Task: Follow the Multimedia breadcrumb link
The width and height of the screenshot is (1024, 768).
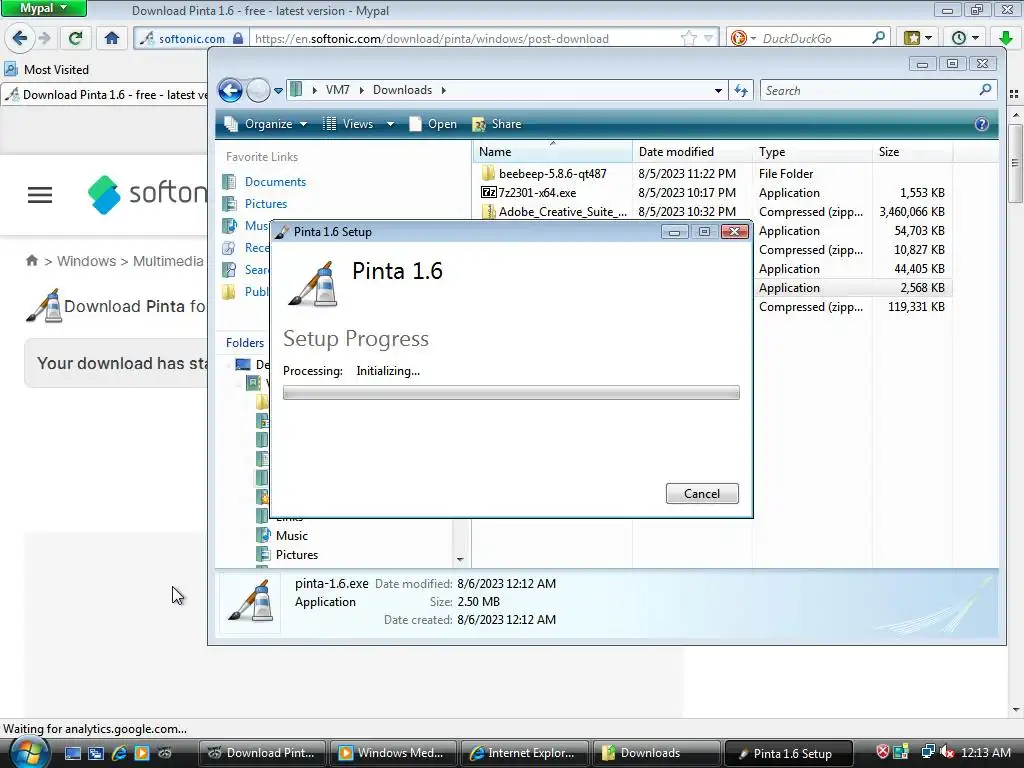Action: pos(168,261)
